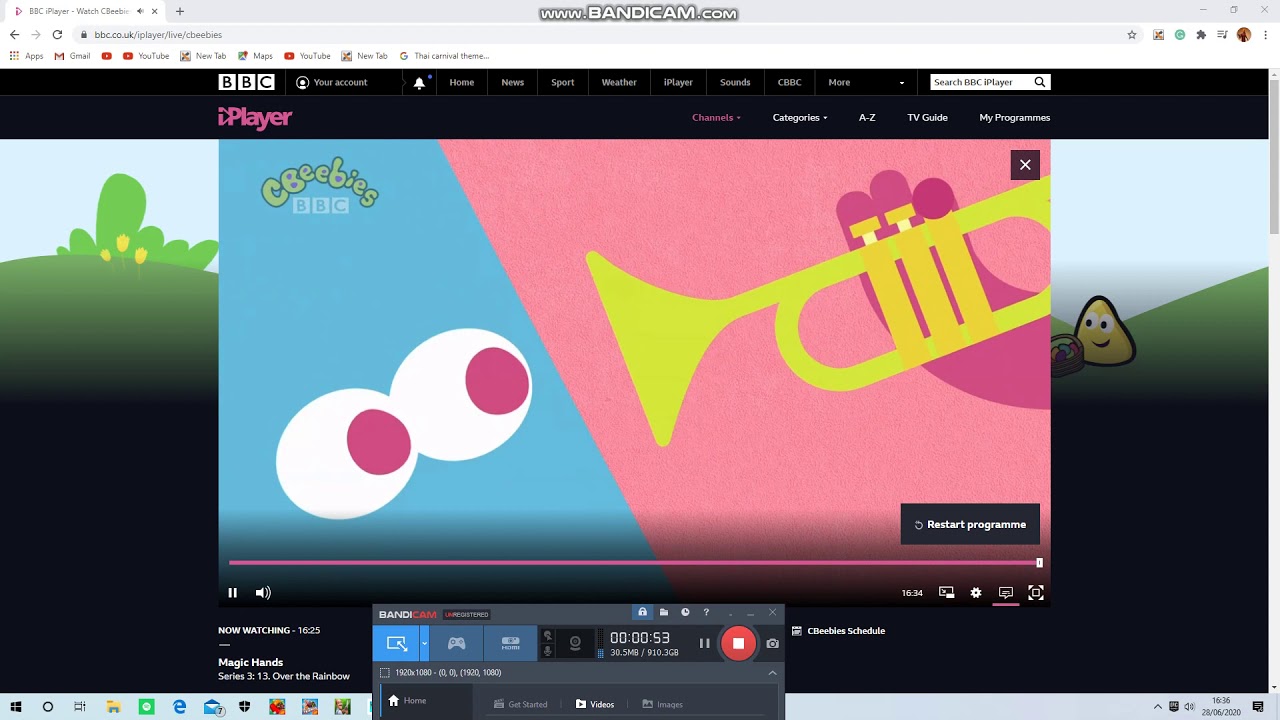The width and height of the screenshot is (1280, 720).
Task: Open Windows Start menu
Action: tap(16, 707)
